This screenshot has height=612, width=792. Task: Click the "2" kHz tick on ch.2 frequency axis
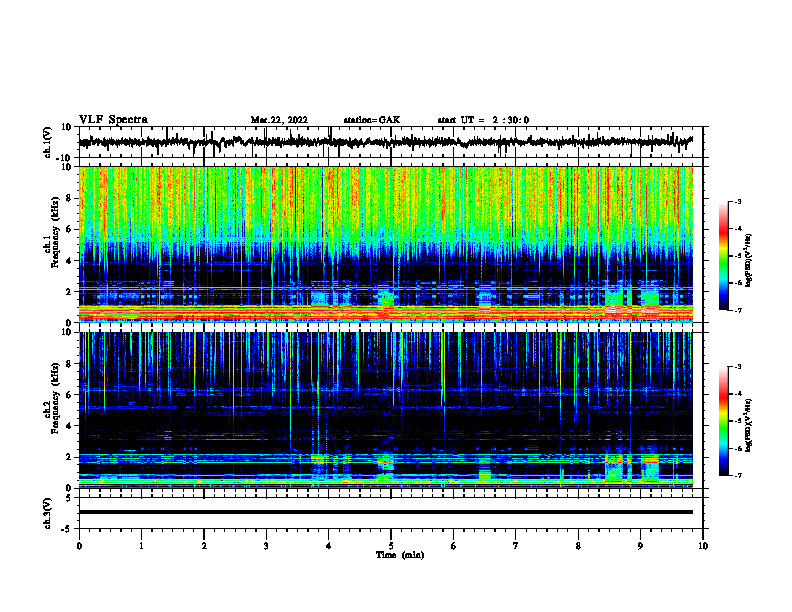69,457
